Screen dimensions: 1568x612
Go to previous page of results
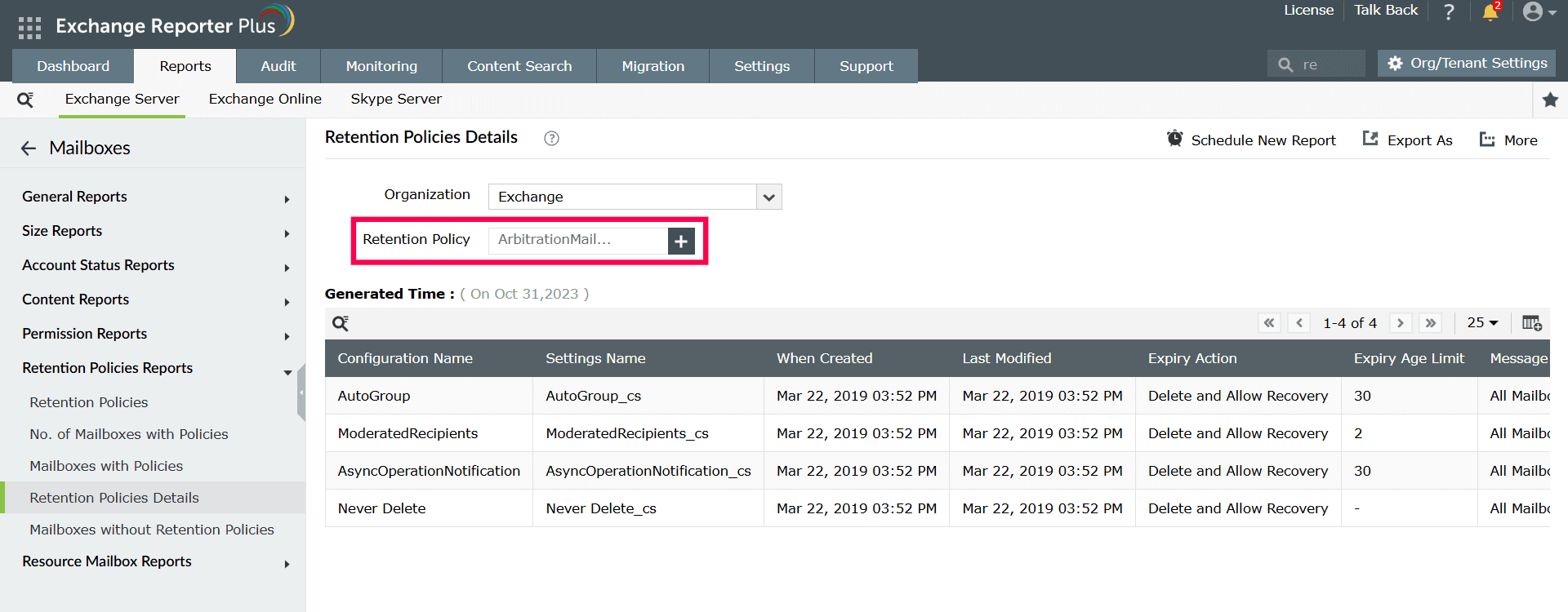1299,323
